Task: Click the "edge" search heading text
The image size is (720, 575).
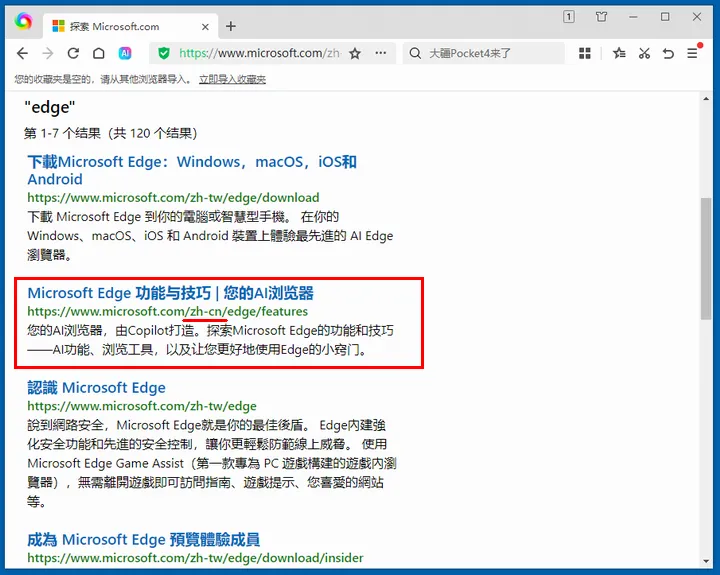Action: 50,107
